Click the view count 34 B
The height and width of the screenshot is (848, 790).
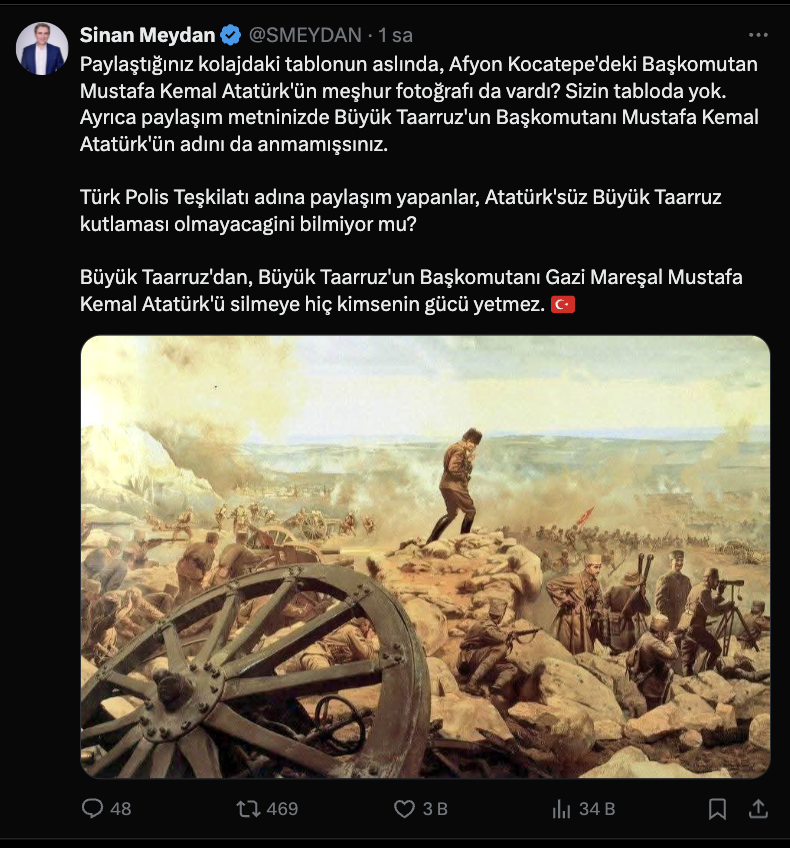[597, 809]
